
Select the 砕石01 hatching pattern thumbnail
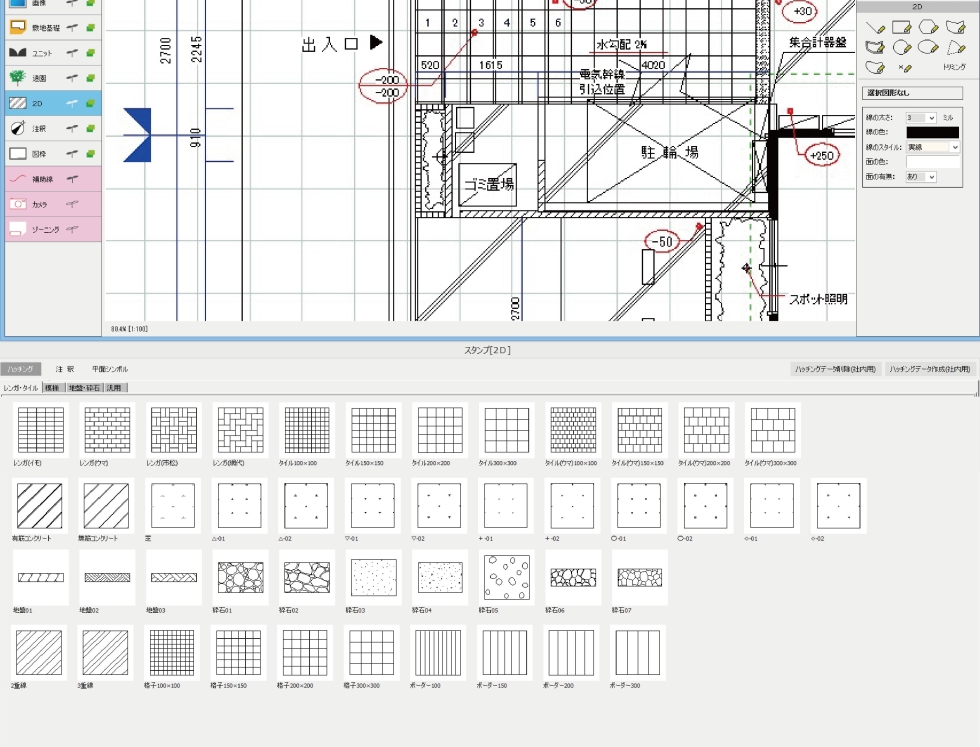pyautogui.click(x=240, y=577)
